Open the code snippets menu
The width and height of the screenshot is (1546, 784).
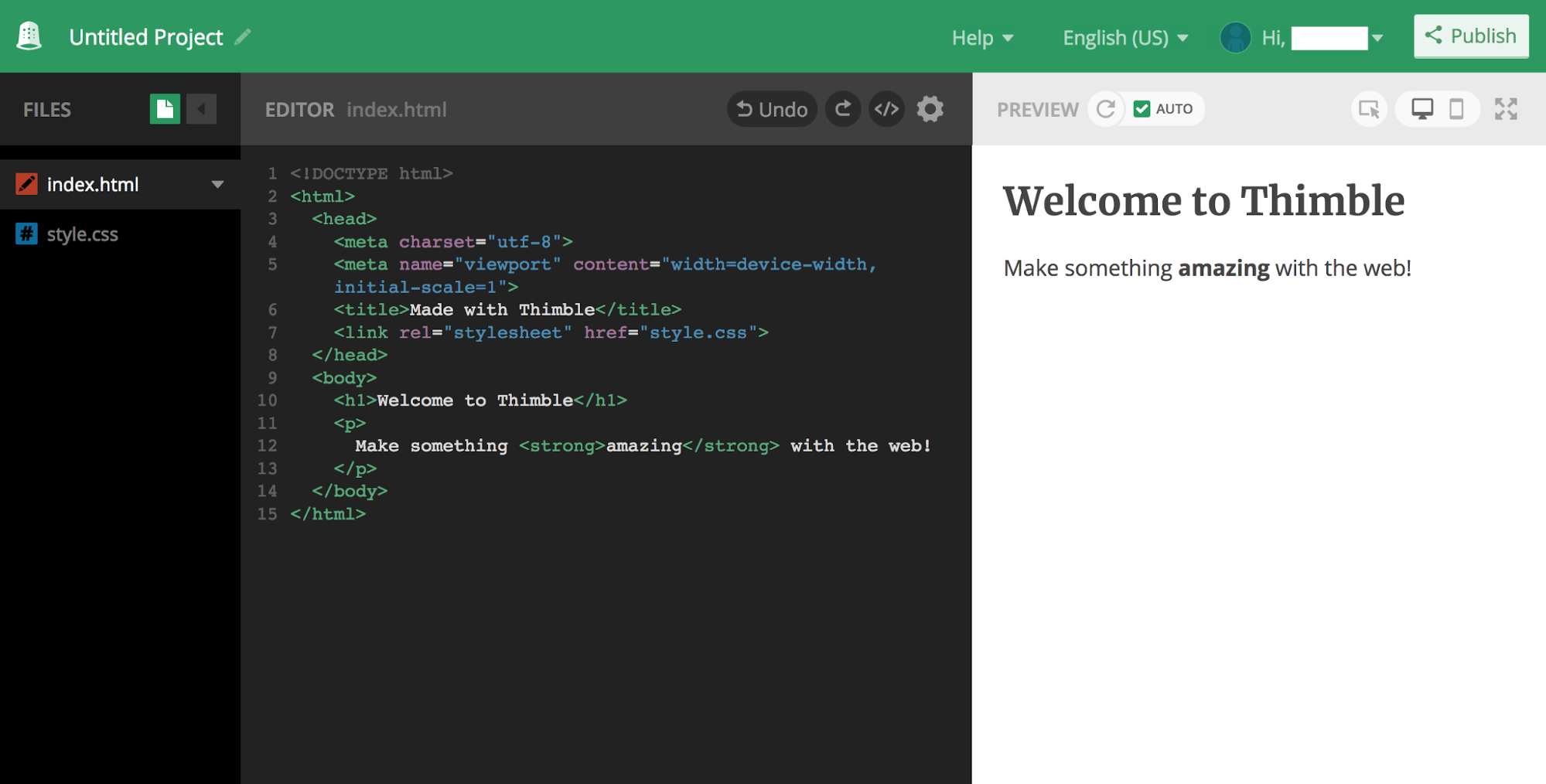tap(886, 108)
